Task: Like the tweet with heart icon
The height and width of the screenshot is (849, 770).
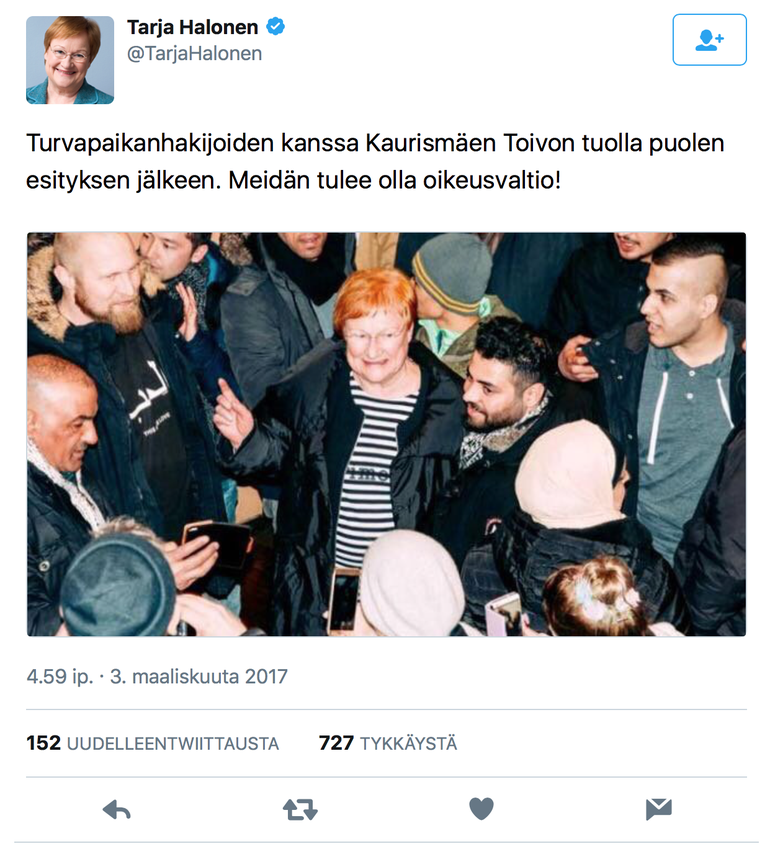Action: click(x=481, y=809)
